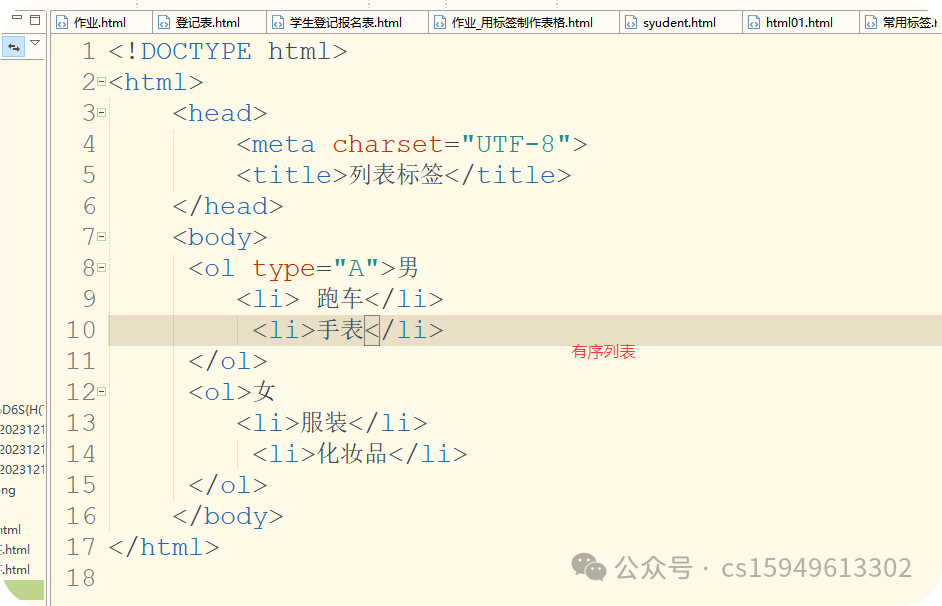Select the green highlighted item in file list
The image size is (942, 606).
[22, 590]
